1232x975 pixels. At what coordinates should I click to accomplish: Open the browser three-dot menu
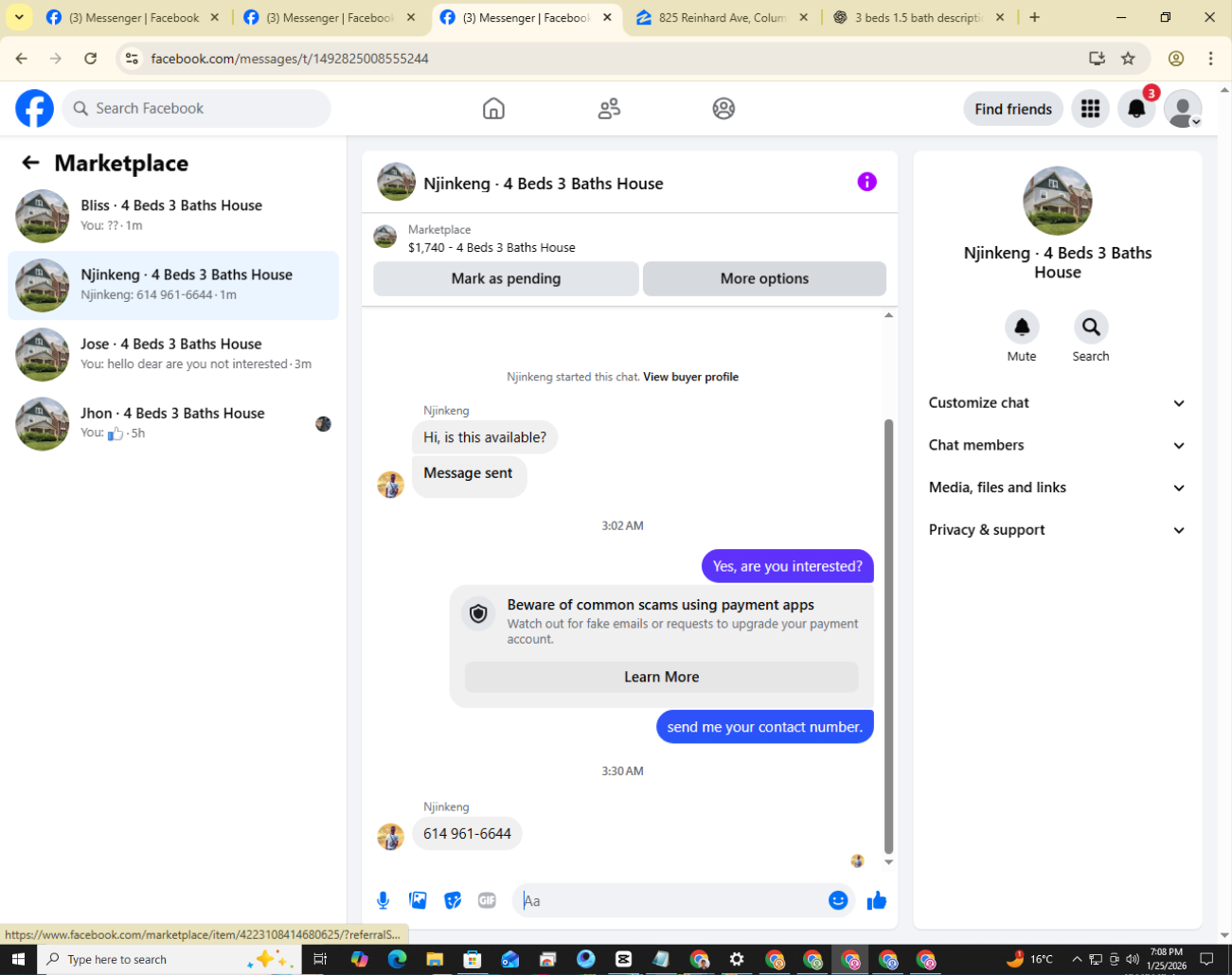1210,59
